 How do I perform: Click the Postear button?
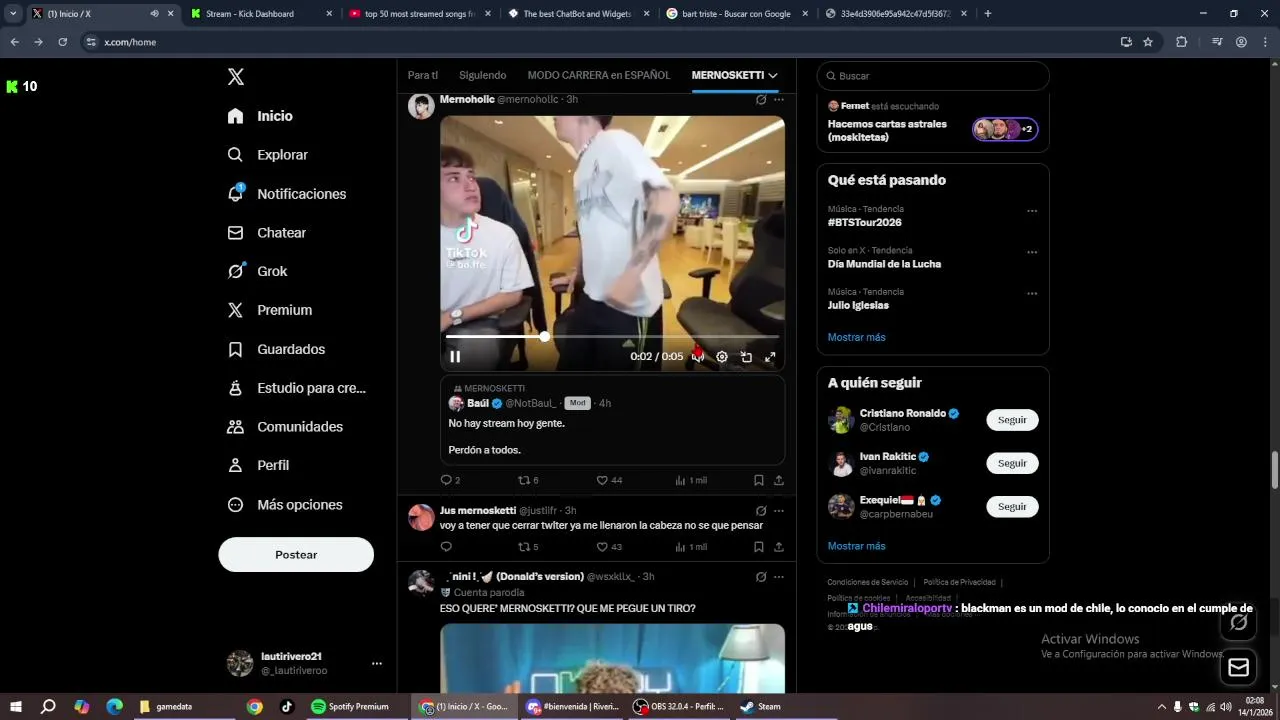(x=296, y=554)
